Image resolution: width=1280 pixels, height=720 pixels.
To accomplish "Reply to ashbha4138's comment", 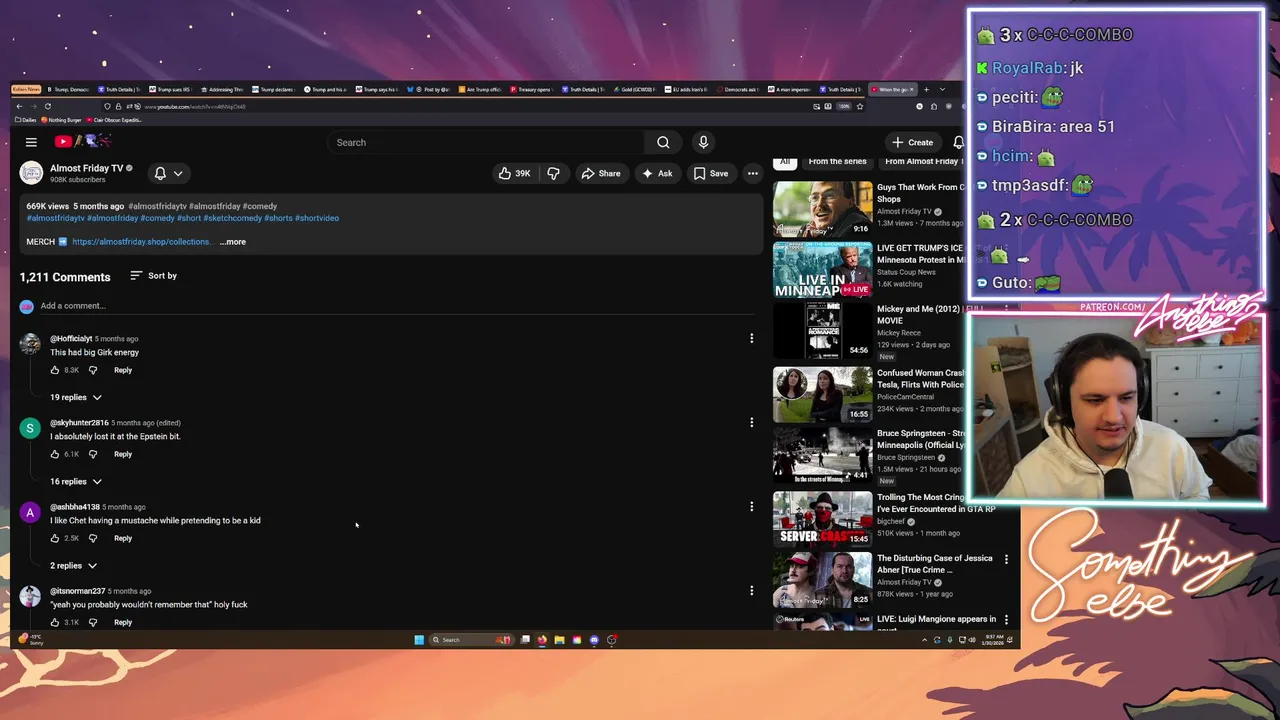I will click(x=123, y=538).
